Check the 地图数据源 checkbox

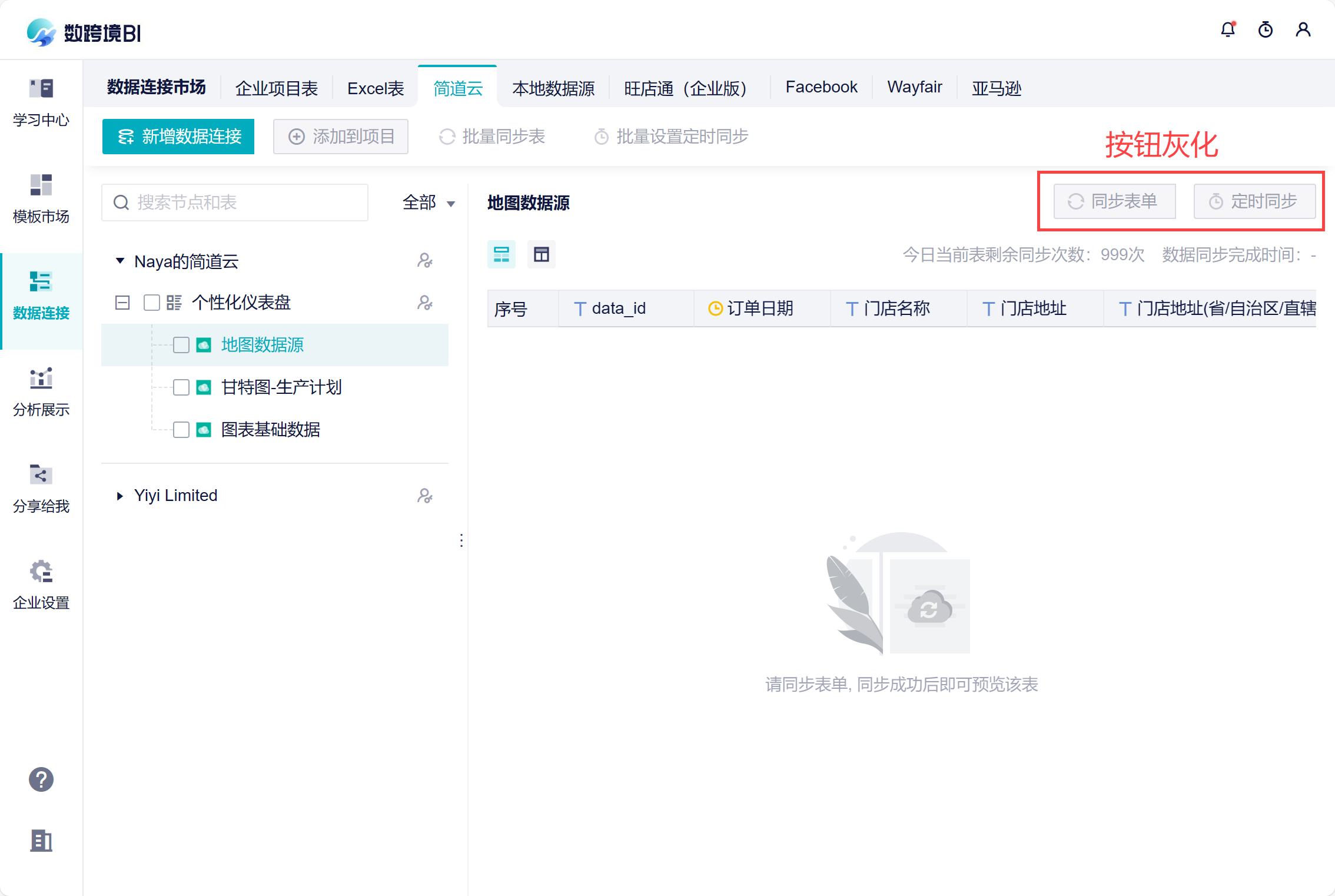tap(181, 345)
